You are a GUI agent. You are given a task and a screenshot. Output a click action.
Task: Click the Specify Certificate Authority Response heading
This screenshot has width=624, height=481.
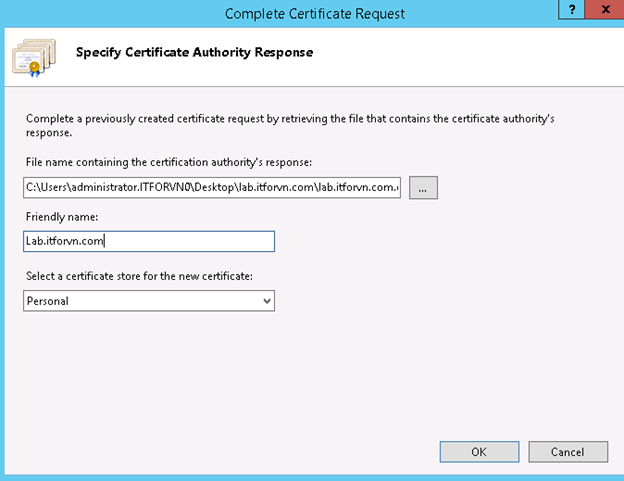click(x=195, y=52)
